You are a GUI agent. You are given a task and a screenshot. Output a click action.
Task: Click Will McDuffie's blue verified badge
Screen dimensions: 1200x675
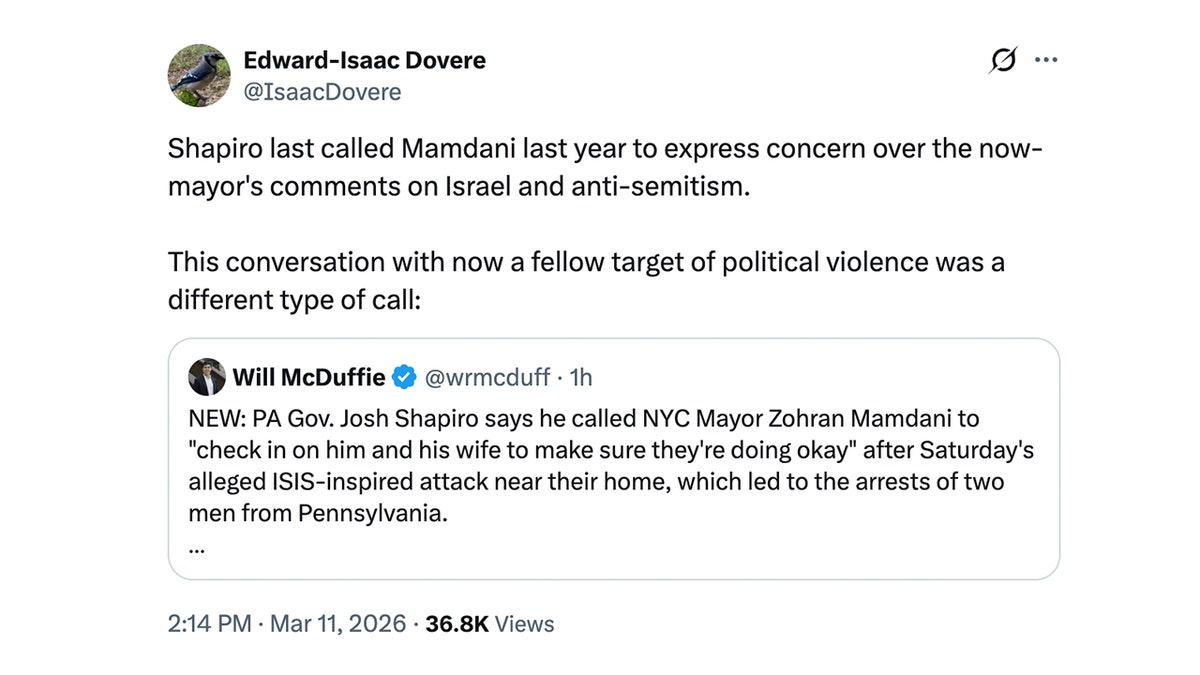pos(404,377)
